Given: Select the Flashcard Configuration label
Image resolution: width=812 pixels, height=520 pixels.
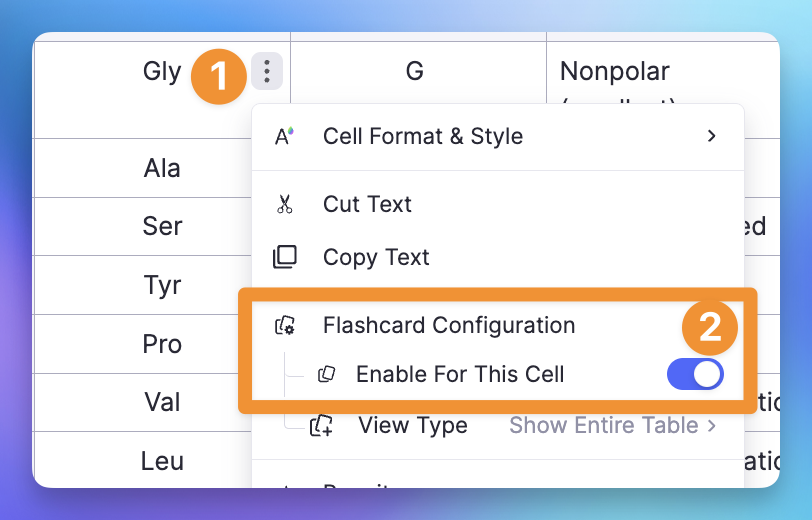Looking at the screenshot, I should click(x=449, y=325).
